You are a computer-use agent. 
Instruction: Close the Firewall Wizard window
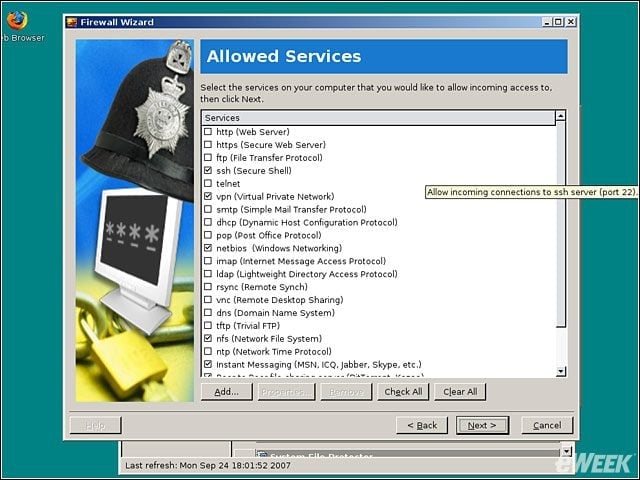click(x=571, y=22)
